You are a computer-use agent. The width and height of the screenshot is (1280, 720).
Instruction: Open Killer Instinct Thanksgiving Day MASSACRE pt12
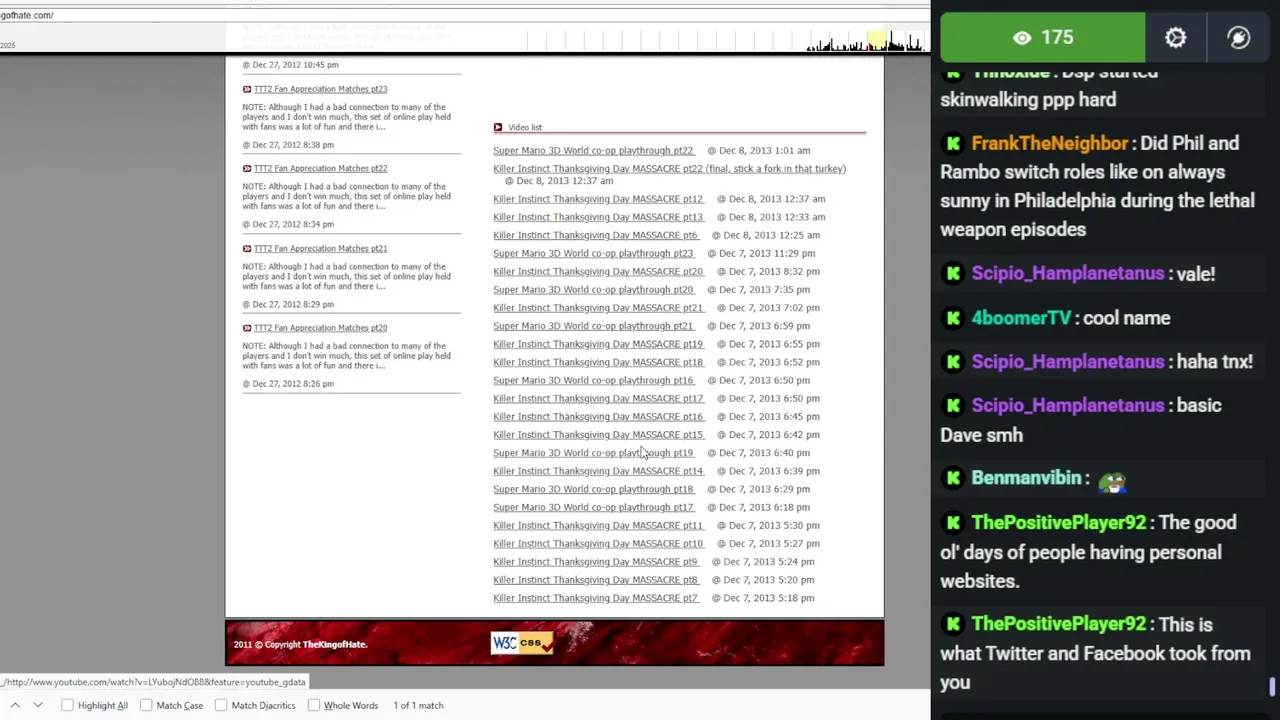tap(598, 199)
